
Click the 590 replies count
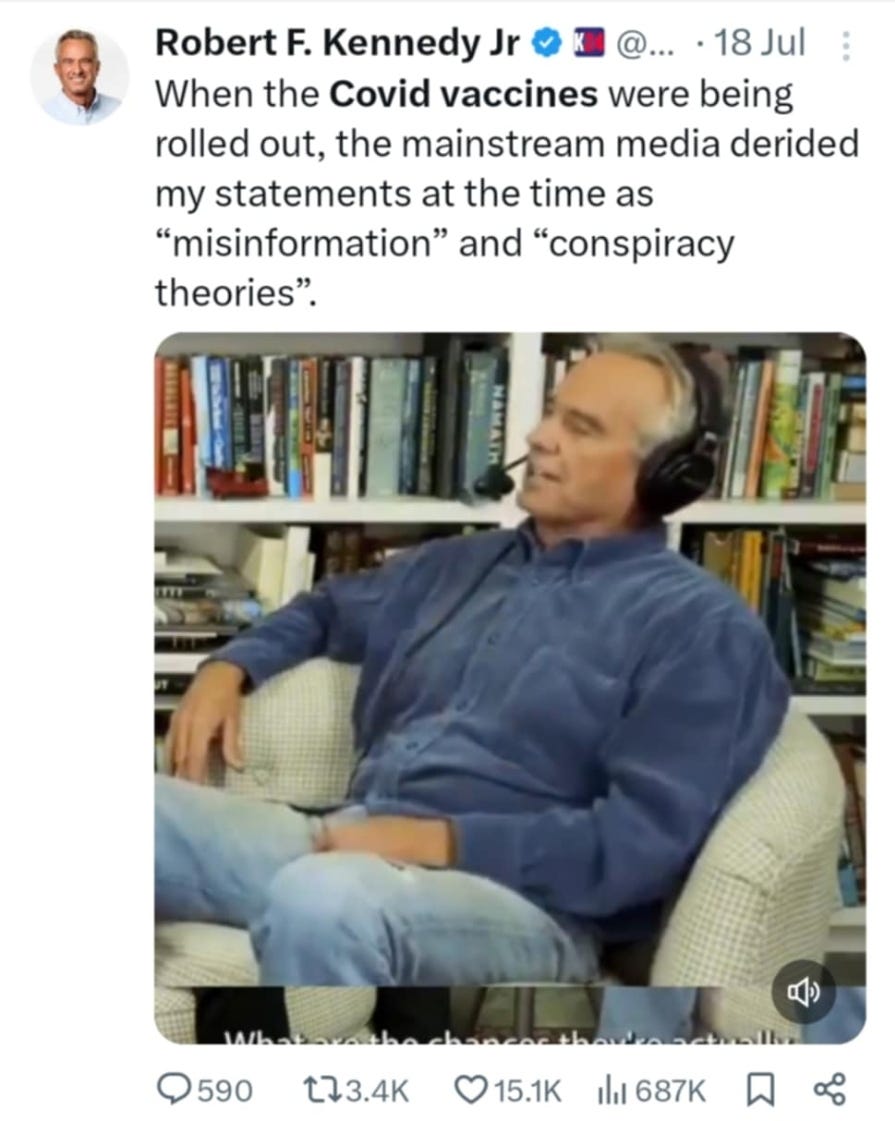pos(224,1091)
